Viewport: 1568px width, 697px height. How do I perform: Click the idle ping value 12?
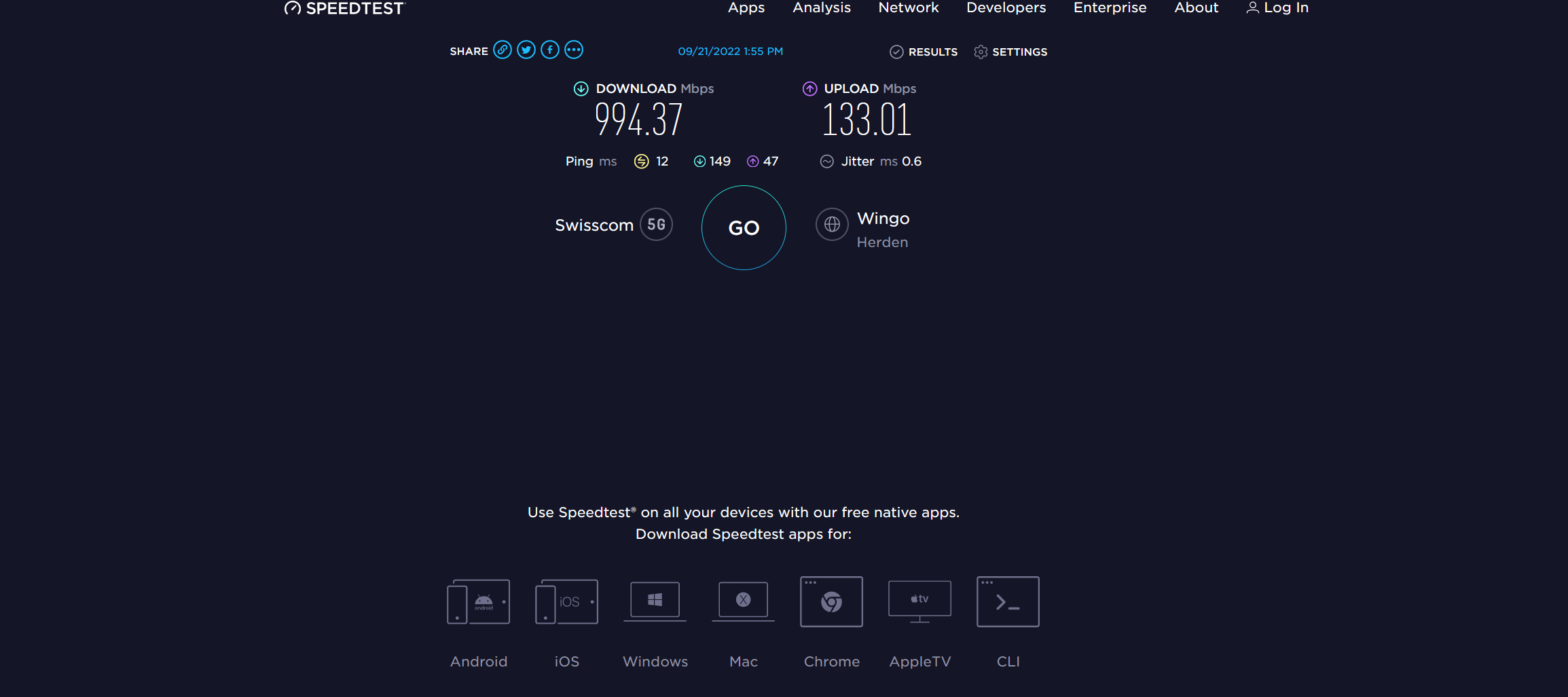[x=662, y=162]
